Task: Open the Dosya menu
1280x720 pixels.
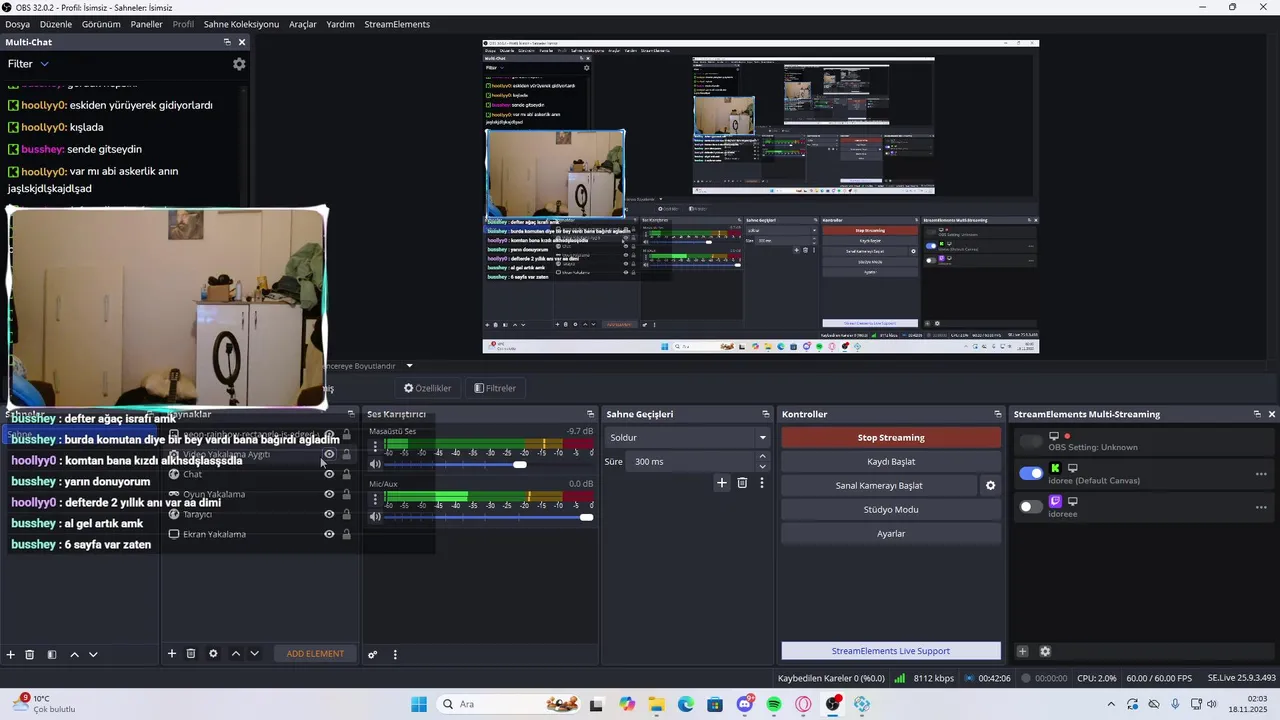Action: [x=17, y=24]
